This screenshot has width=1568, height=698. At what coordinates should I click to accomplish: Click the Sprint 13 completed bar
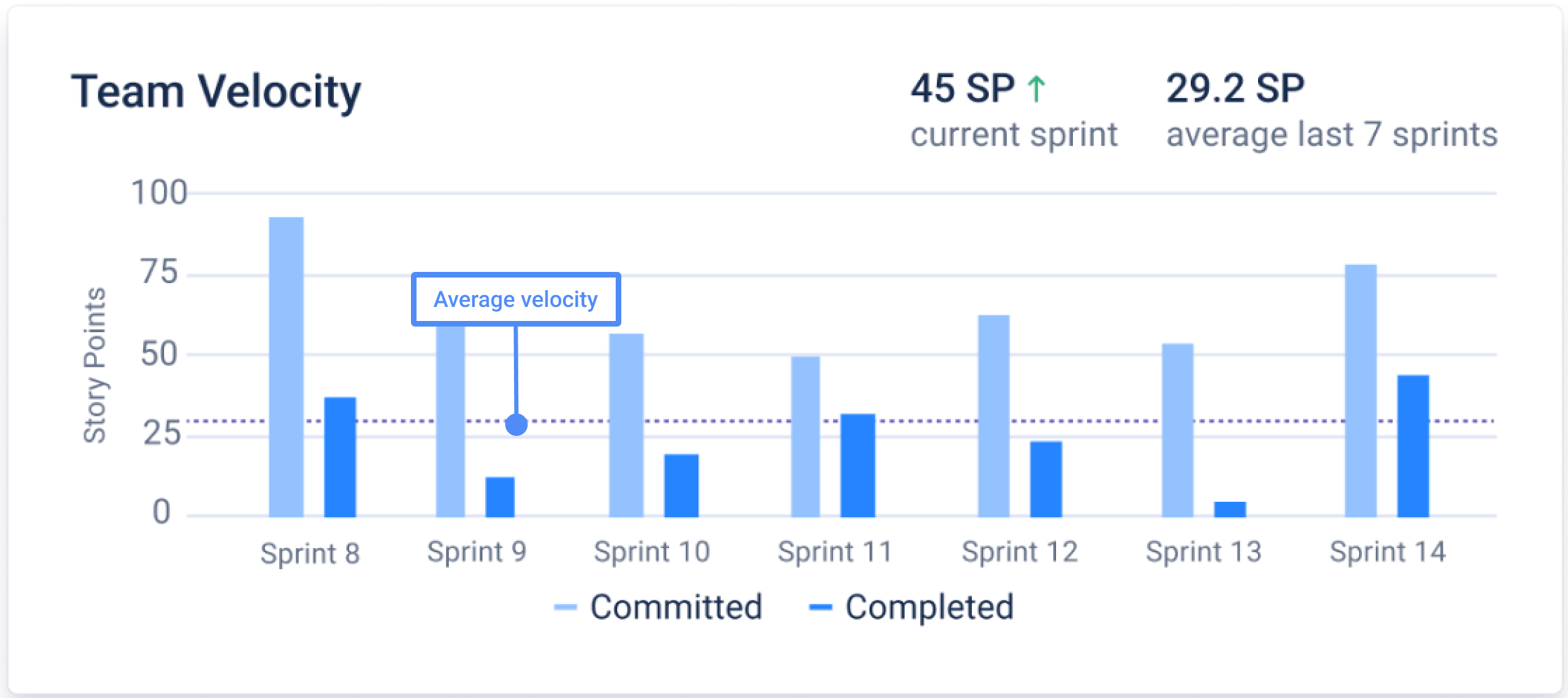click(1230, 509)
